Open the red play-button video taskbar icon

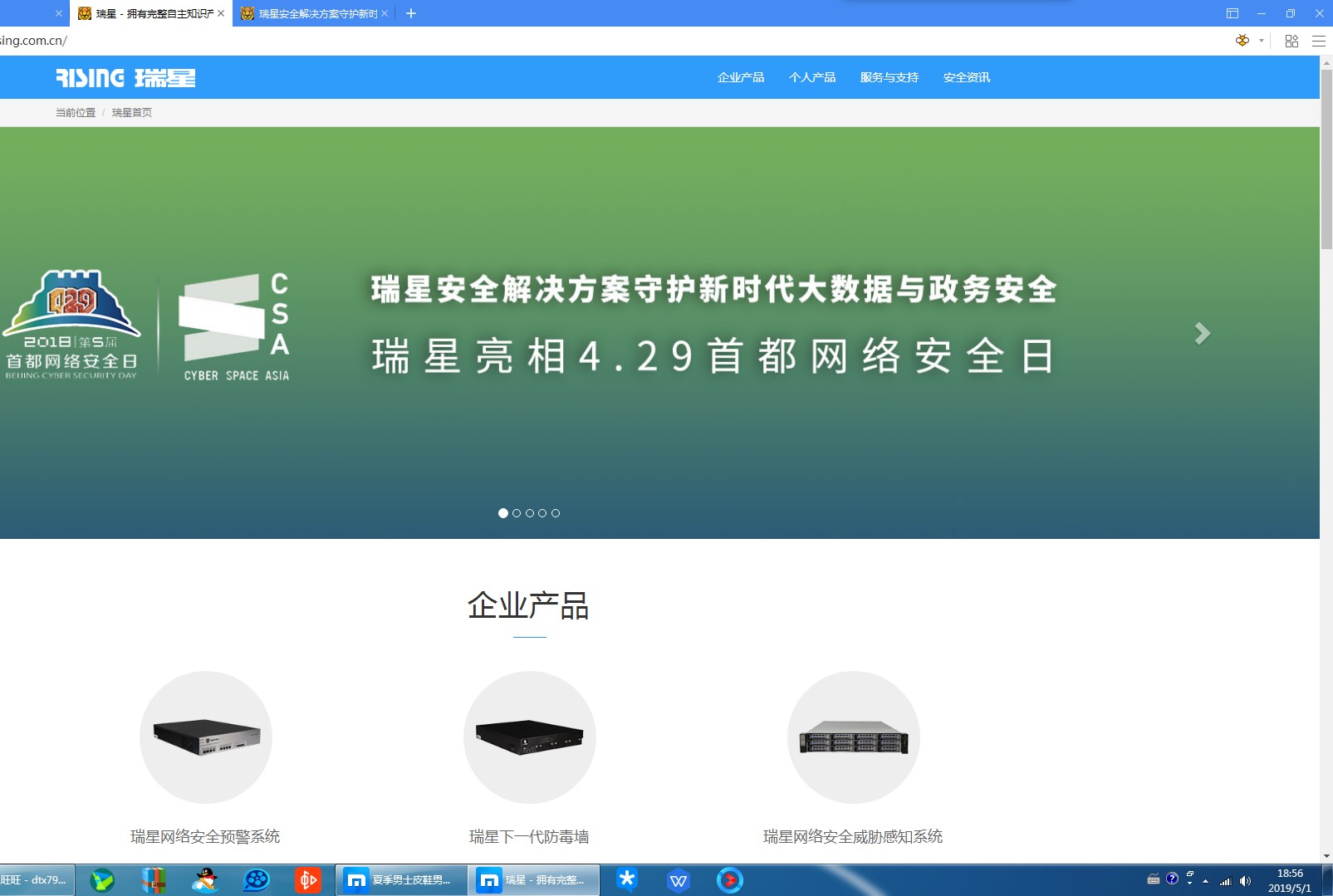(730, 880)
